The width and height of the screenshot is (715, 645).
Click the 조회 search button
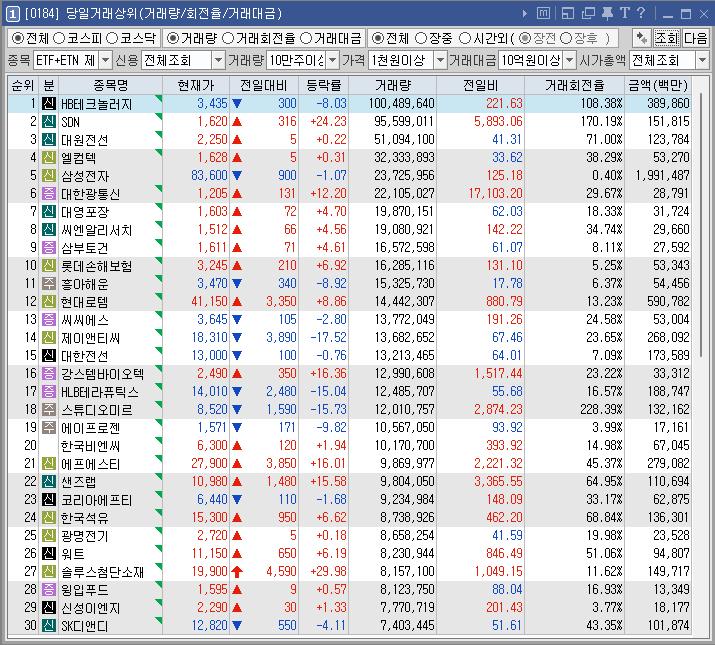tap(667, 38)
